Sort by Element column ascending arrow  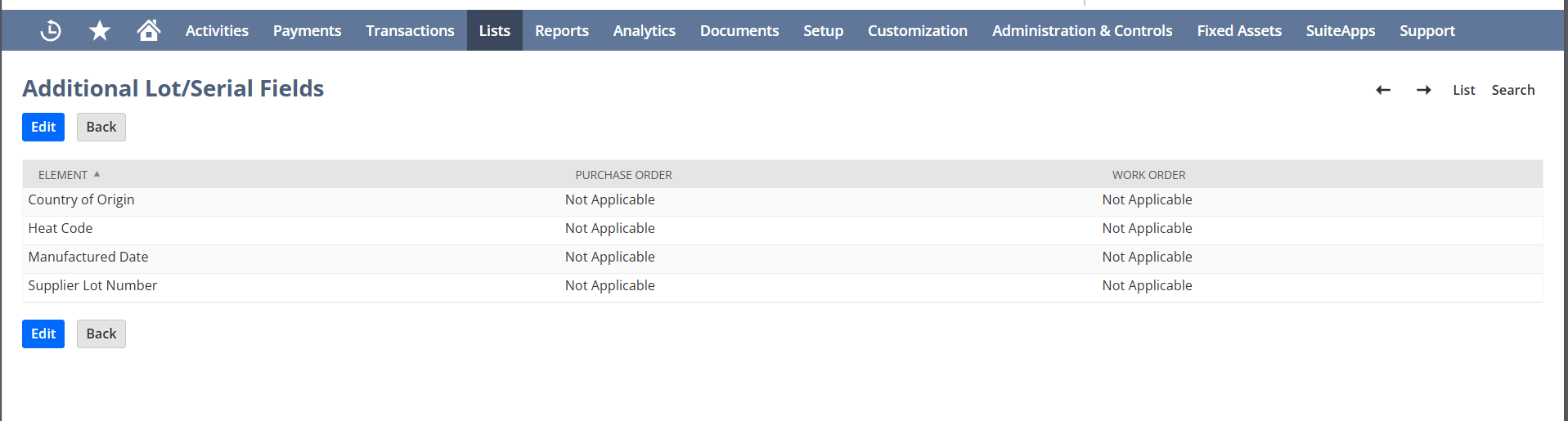click(97, 174)
